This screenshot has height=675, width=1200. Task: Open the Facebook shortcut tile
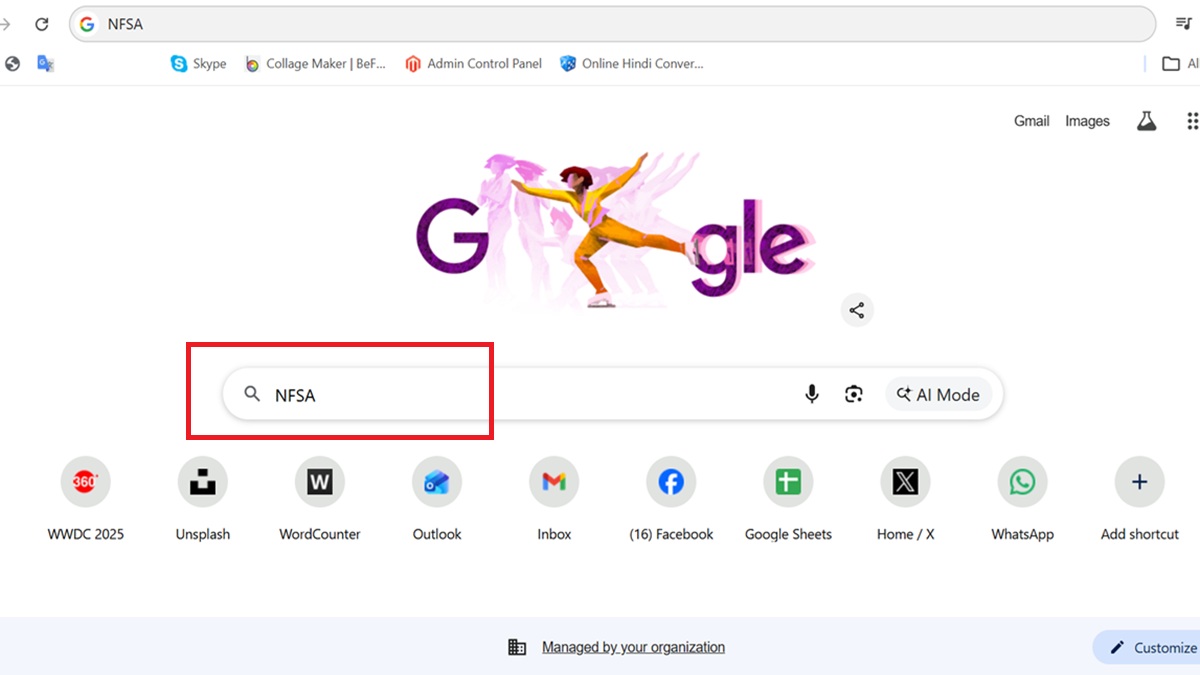click(x=671, y=483)
